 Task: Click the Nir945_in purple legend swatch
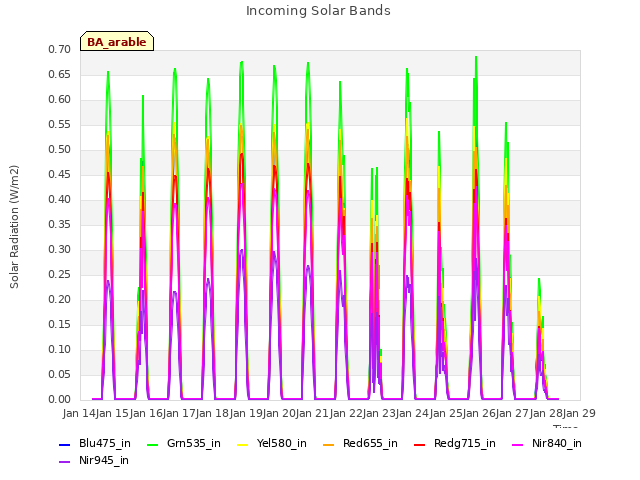[64, 462]
